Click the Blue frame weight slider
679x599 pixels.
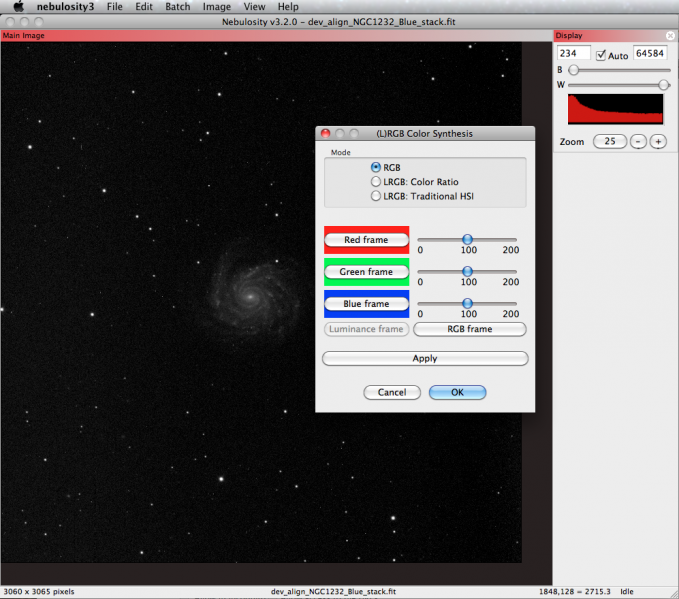pos(467,303)
